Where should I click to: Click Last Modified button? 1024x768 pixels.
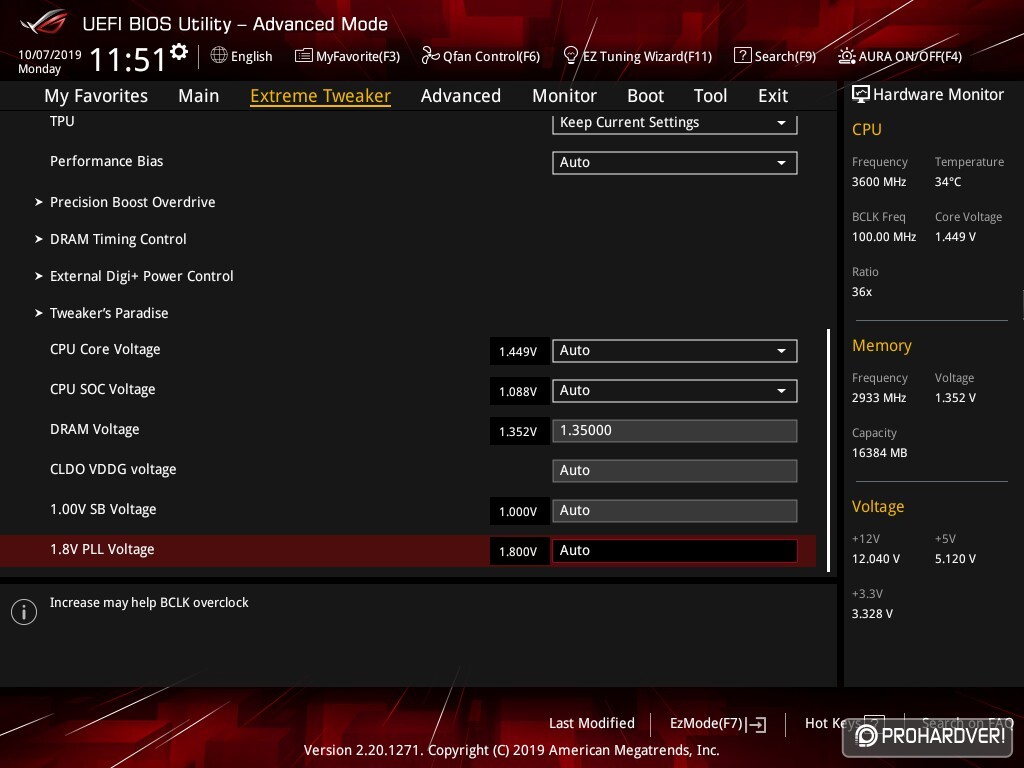tap(592, 724)
